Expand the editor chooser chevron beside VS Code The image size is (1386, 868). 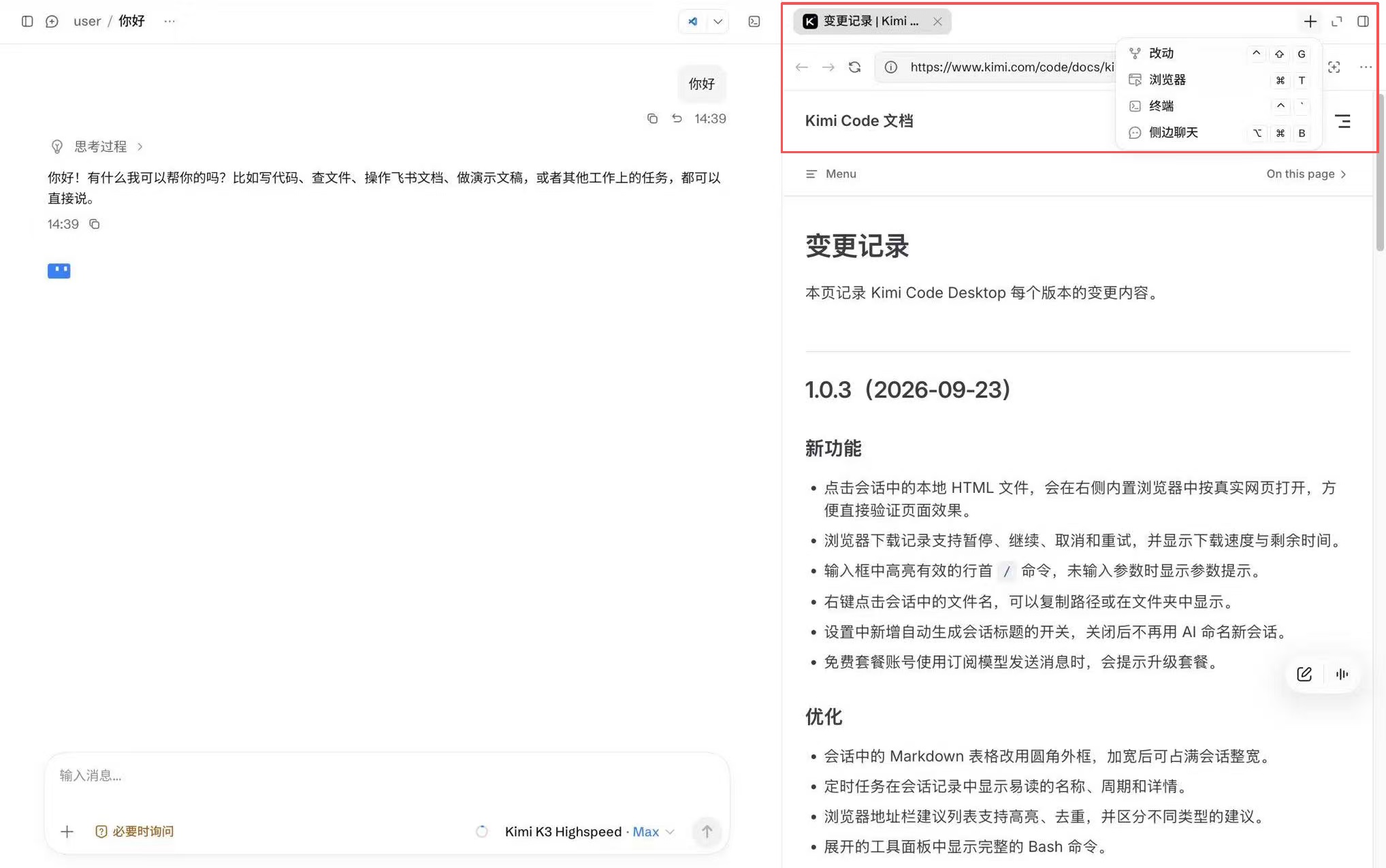click(718, 21)
